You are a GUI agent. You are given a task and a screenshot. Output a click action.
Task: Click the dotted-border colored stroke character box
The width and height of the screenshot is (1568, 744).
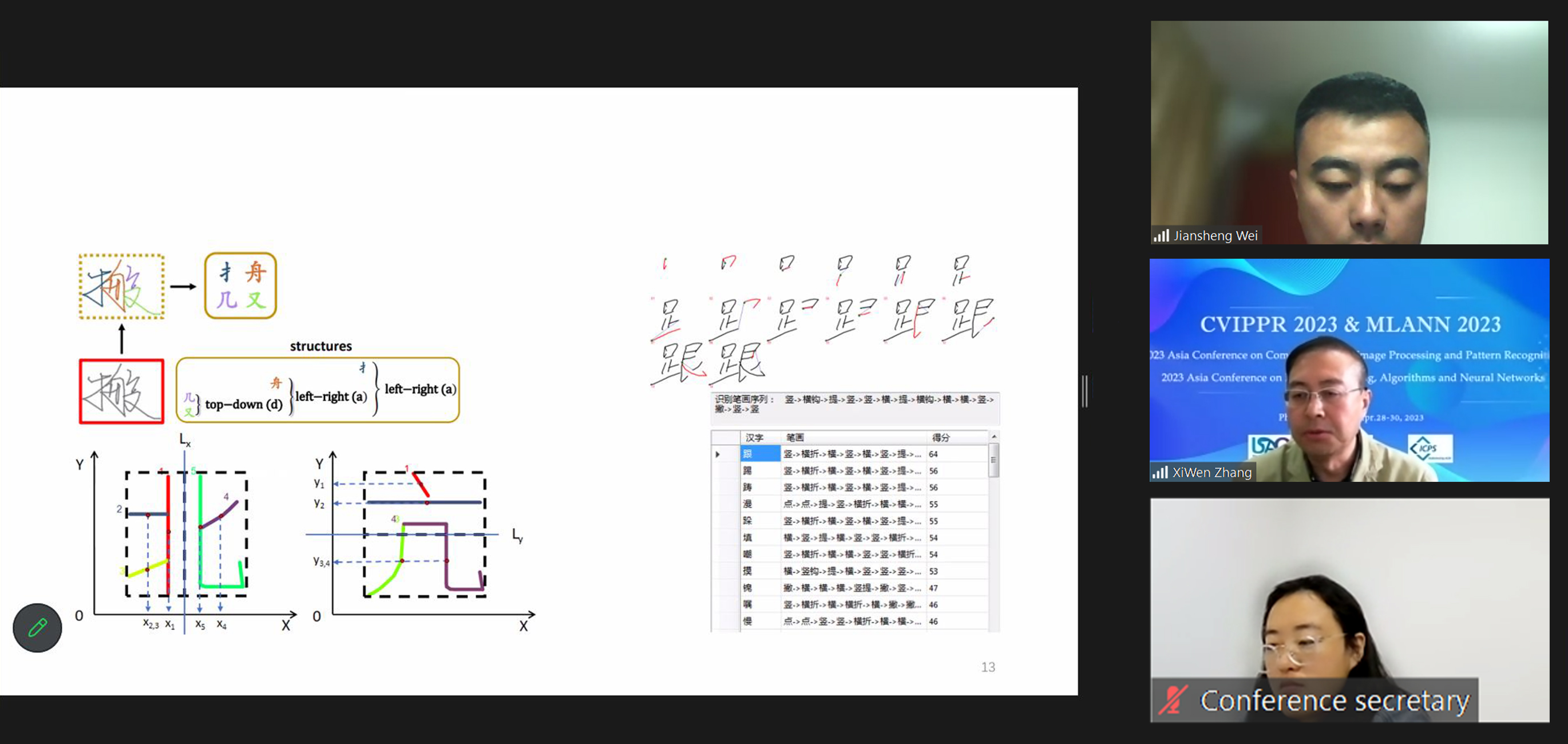click(122, 286)
